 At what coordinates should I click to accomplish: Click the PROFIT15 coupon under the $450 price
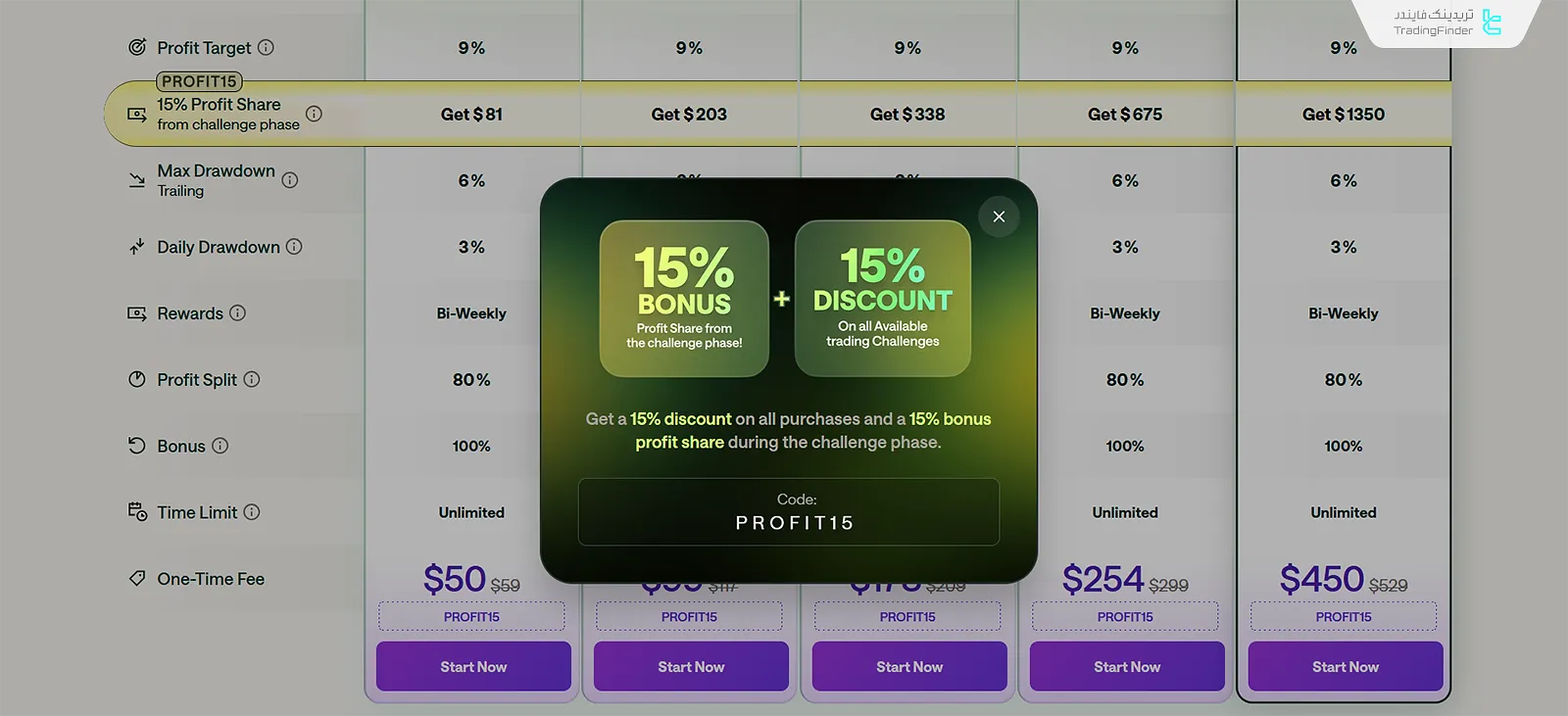coord(1344,616)
